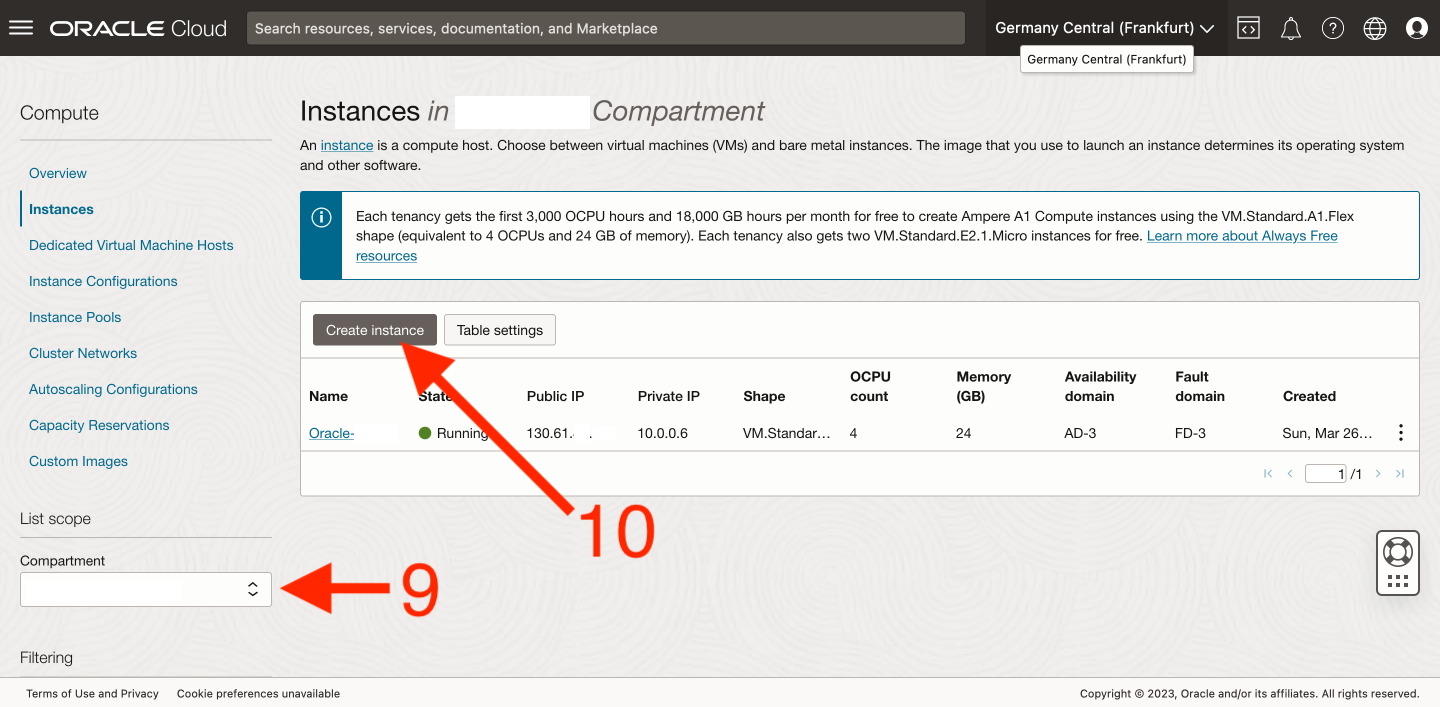Open the Compartment selector dropdown
The height and width of the screenshot is (707, 1440).
(x=146, y=590)
